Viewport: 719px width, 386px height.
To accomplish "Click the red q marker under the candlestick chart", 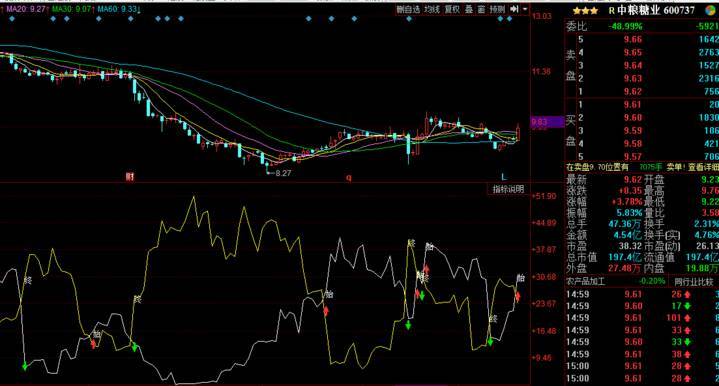I will [348, 177].
